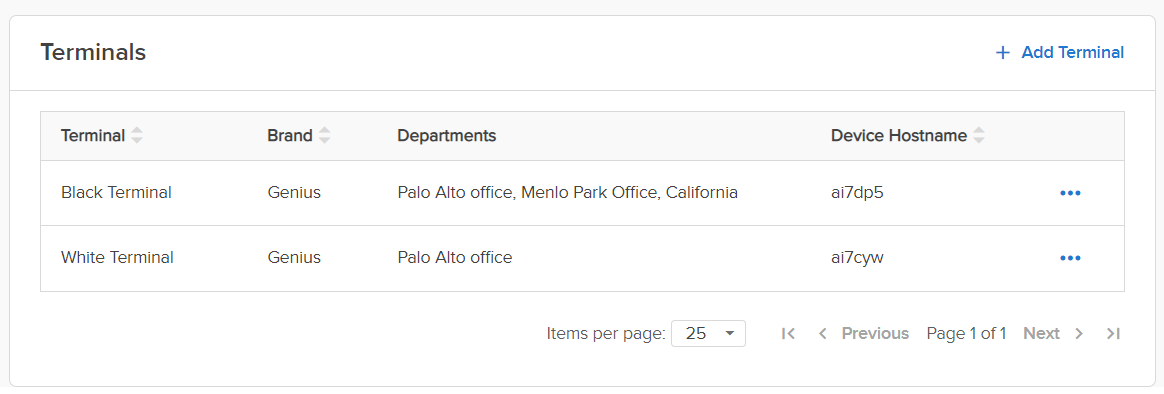Click Palo Alto office in White Terminal row
Screen dimensions: 1164x394
pos(455,258)
